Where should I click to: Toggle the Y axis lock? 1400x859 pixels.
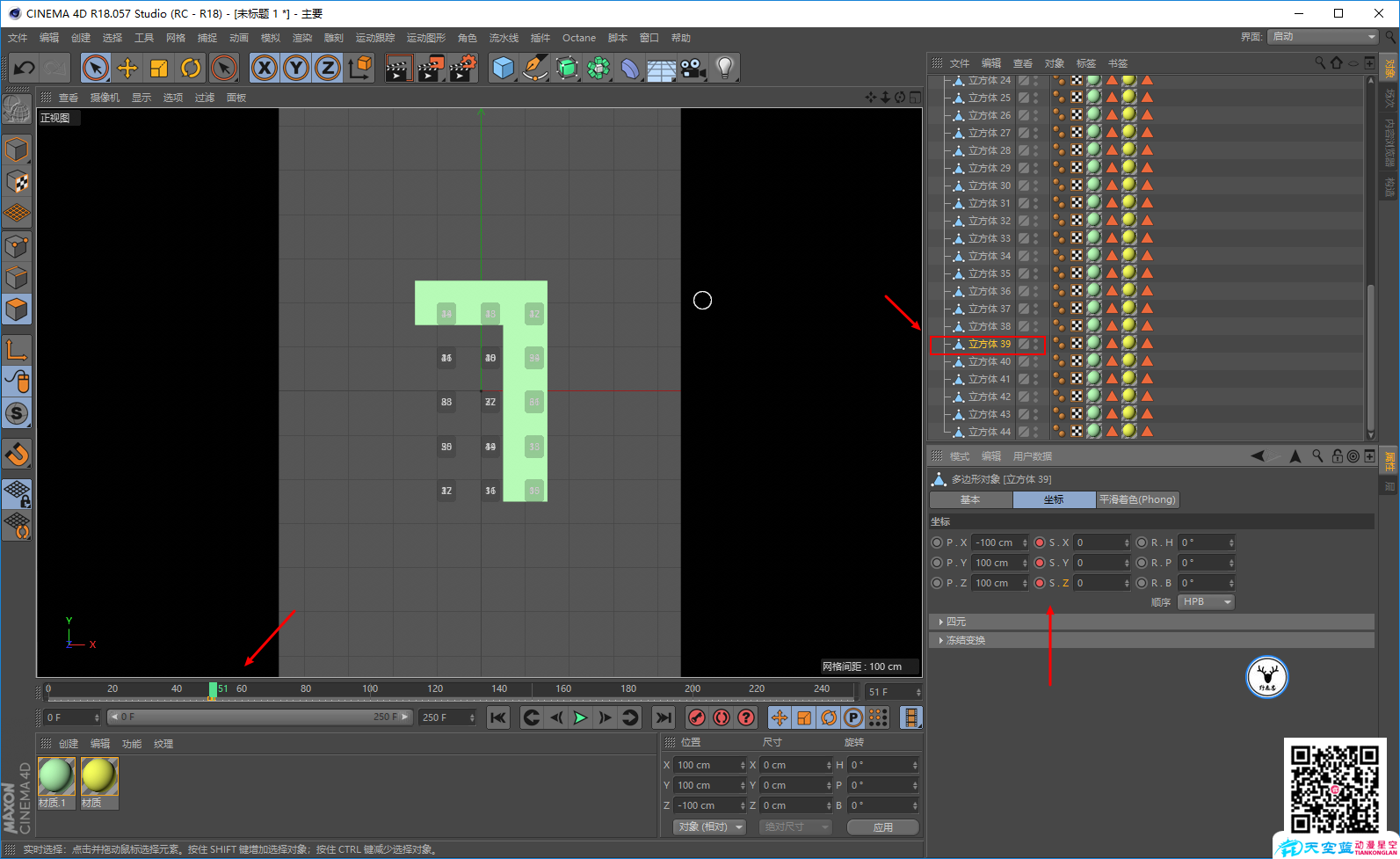pos(296,68)
